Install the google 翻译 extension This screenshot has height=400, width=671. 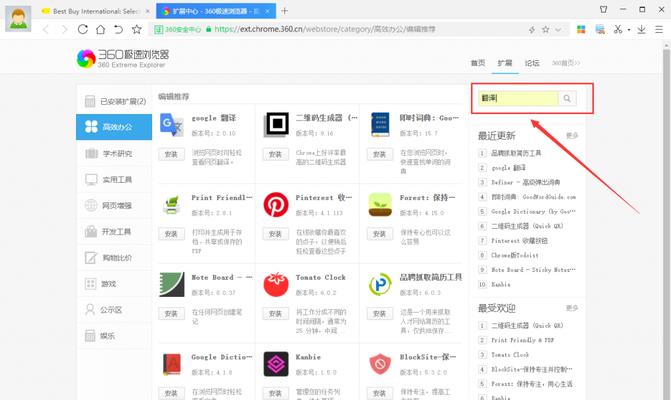pos(171,154)
